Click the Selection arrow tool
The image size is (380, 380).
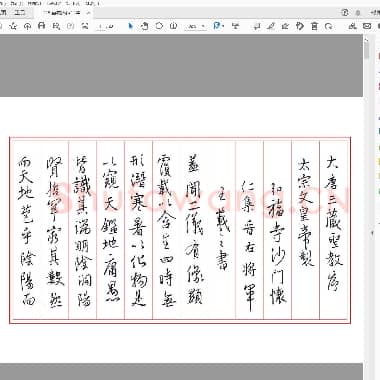pyautogui.click(x=130, y=26)
